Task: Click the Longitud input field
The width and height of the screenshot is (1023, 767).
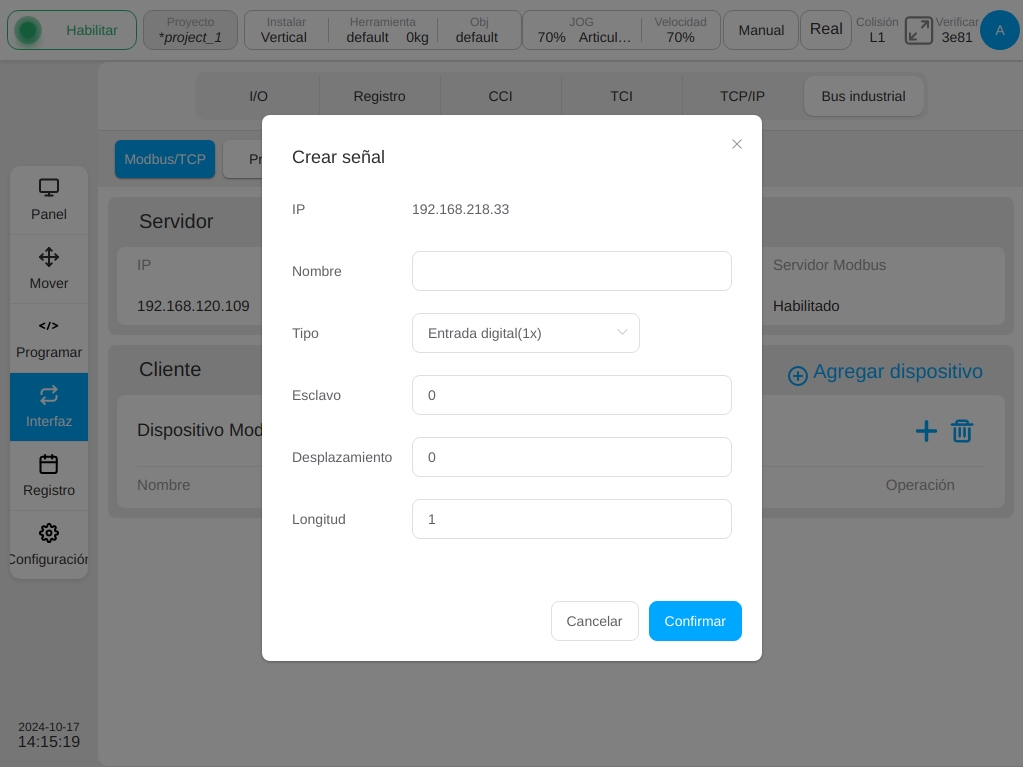Action: pyautogui.click(x=572, y=519)
